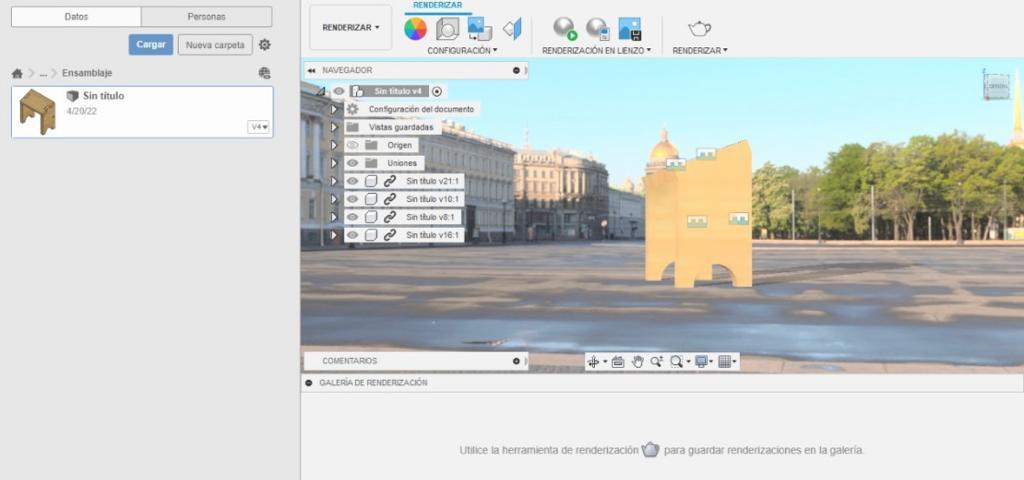
Task: Click the Cargar button
Action: [151, 44]
